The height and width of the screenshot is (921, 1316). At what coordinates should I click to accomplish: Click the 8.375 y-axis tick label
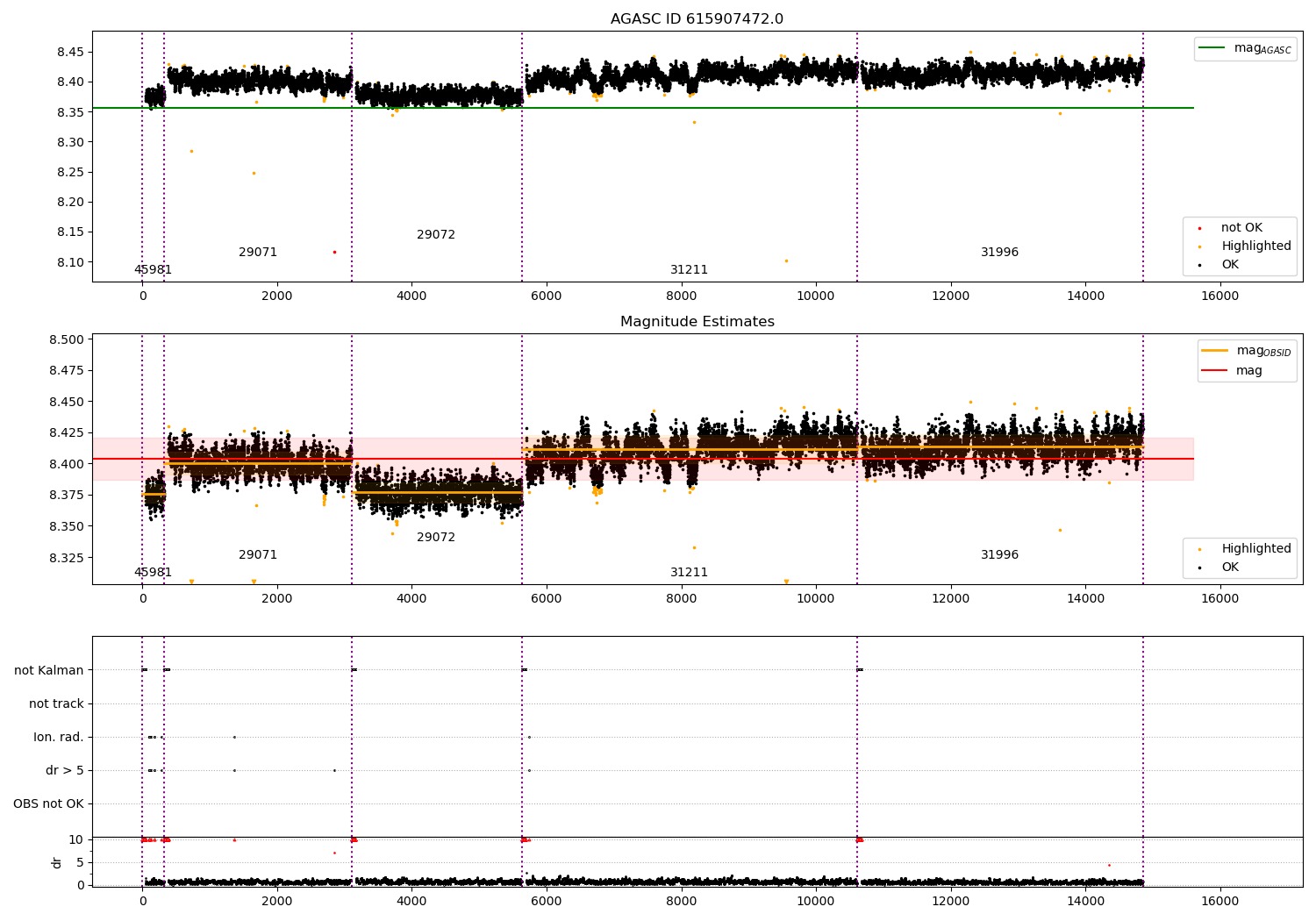(67, 496)
